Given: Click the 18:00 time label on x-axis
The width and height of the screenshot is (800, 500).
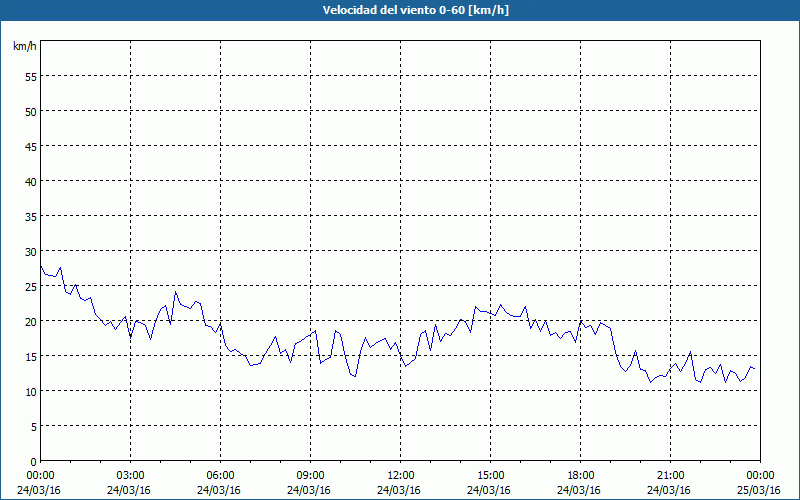Looking at the screenshot, I should tap(581, 476).
